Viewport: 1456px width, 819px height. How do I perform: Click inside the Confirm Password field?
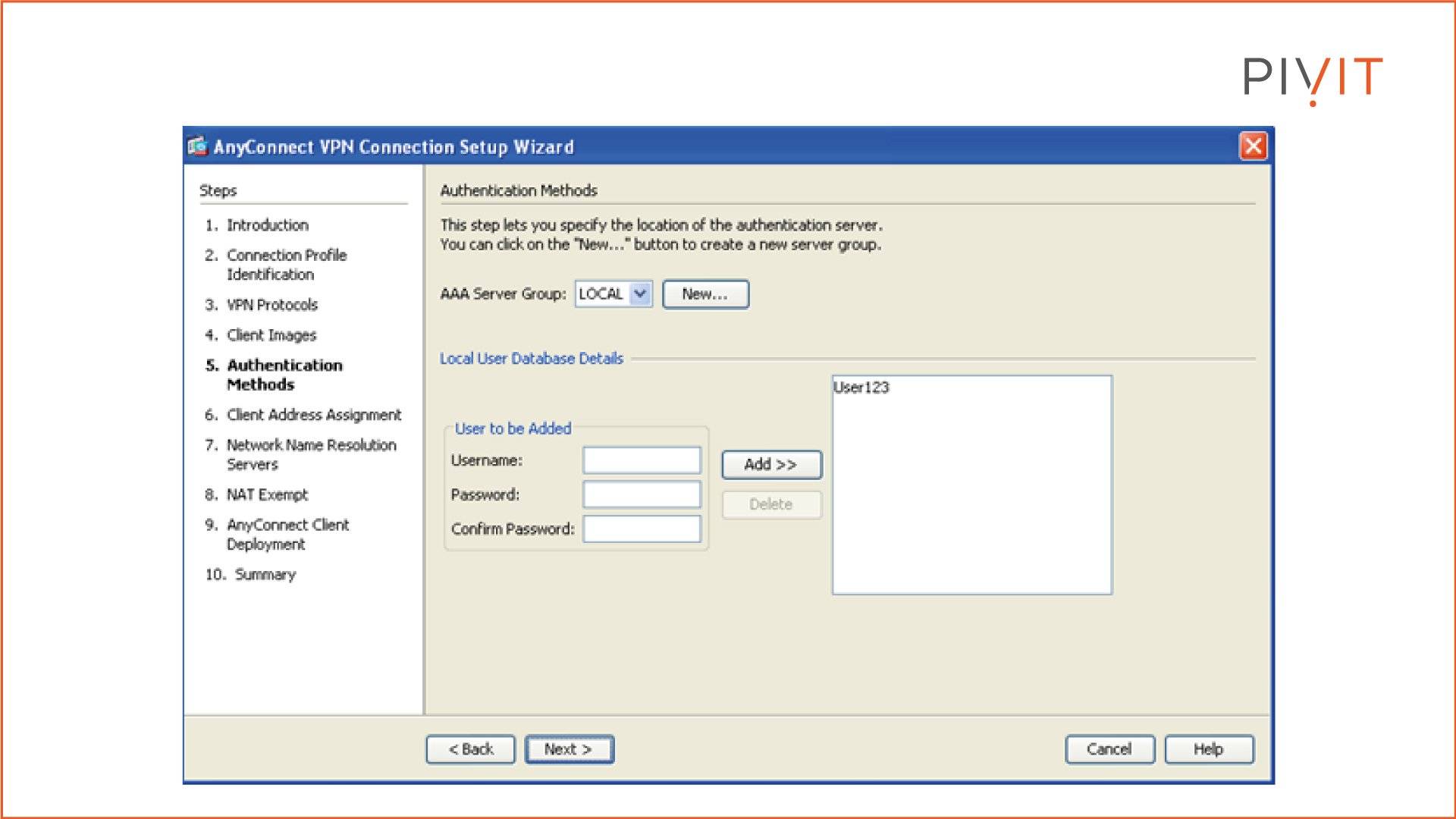click(x=641, y=529)
